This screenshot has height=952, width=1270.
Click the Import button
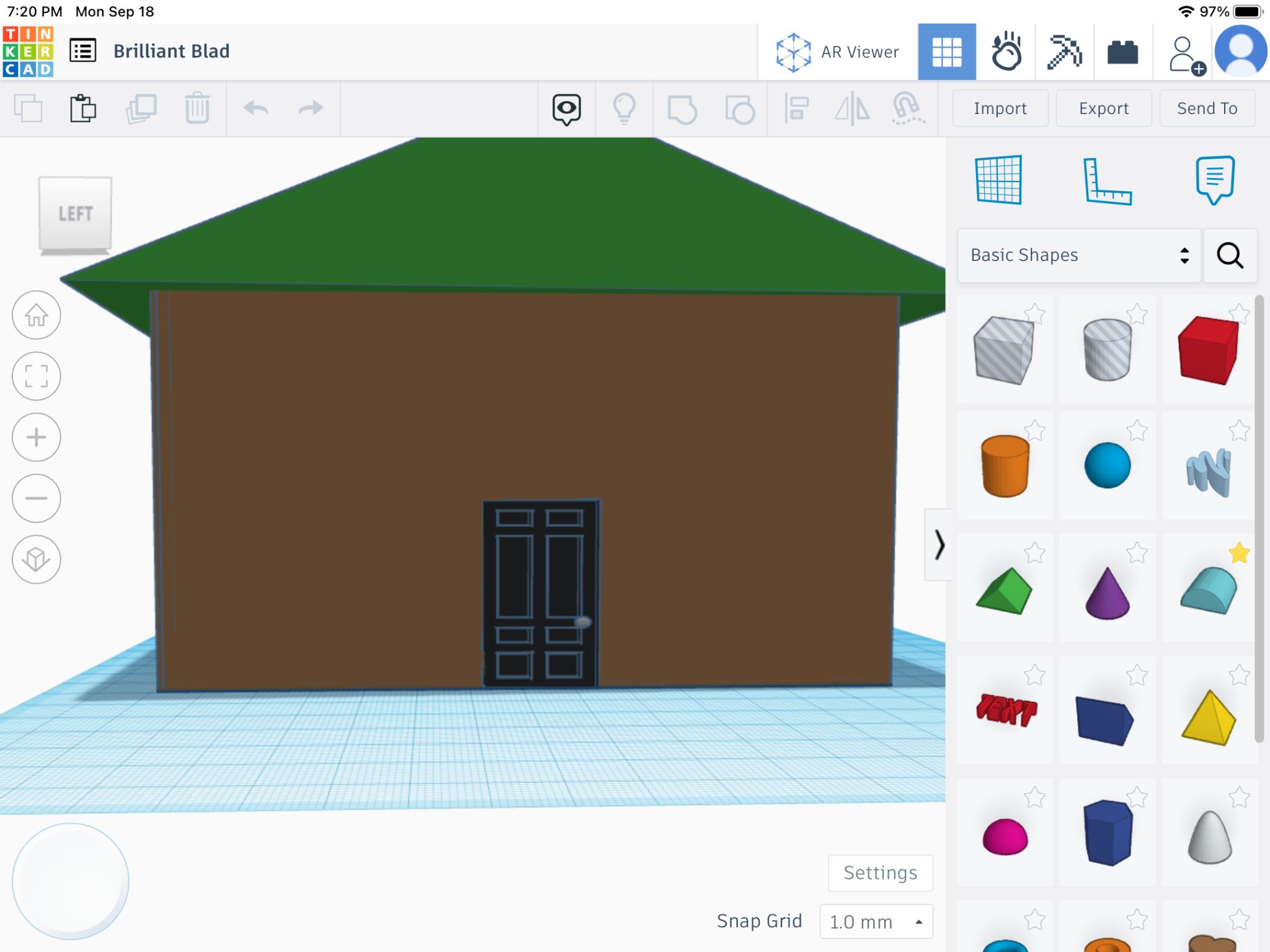(1000, 108)
